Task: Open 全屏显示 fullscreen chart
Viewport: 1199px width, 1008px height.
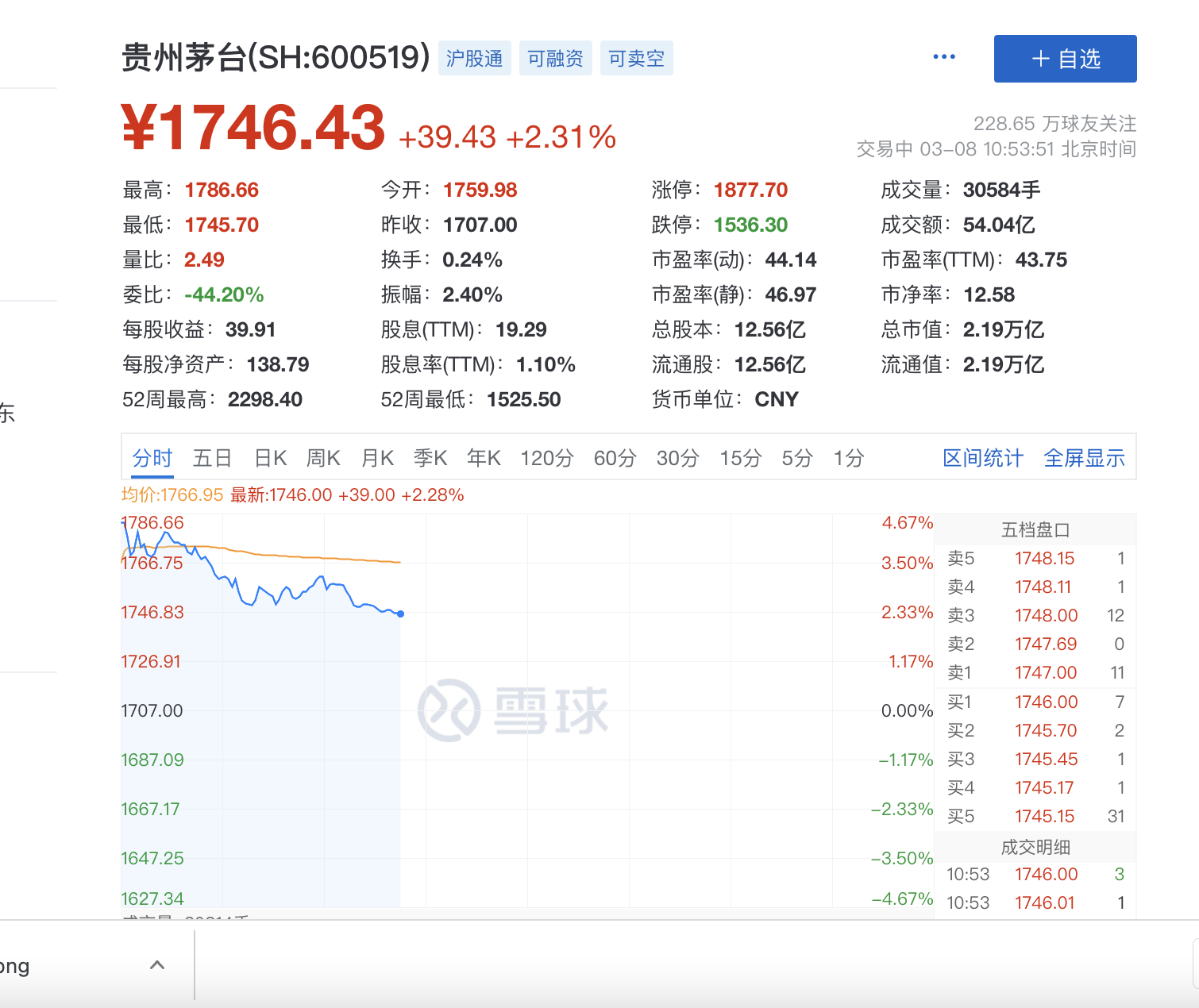Action: coord(1084,458)
